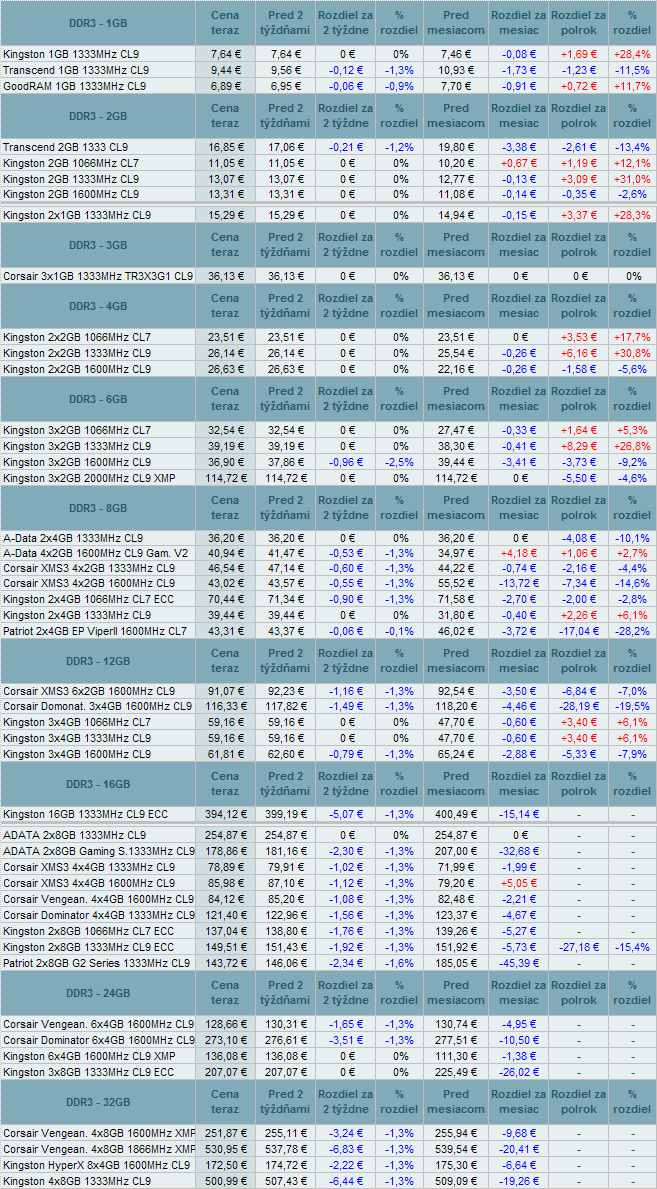Click the -28,2% half-year change value
The height and width of the screenshot is (1189, 657).
pyautogui.click(x=633, y=630)
